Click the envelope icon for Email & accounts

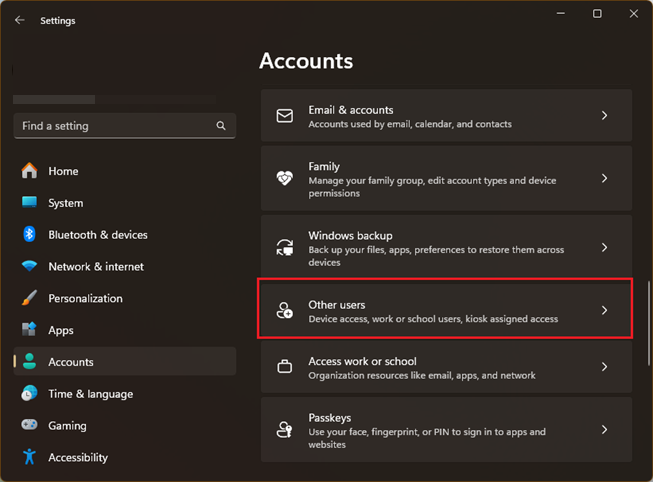285,116
